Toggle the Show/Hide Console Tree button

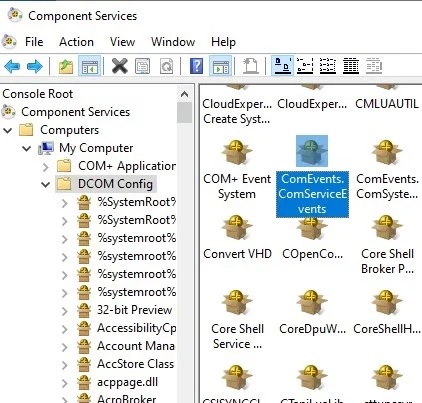(x=90, y=66)
